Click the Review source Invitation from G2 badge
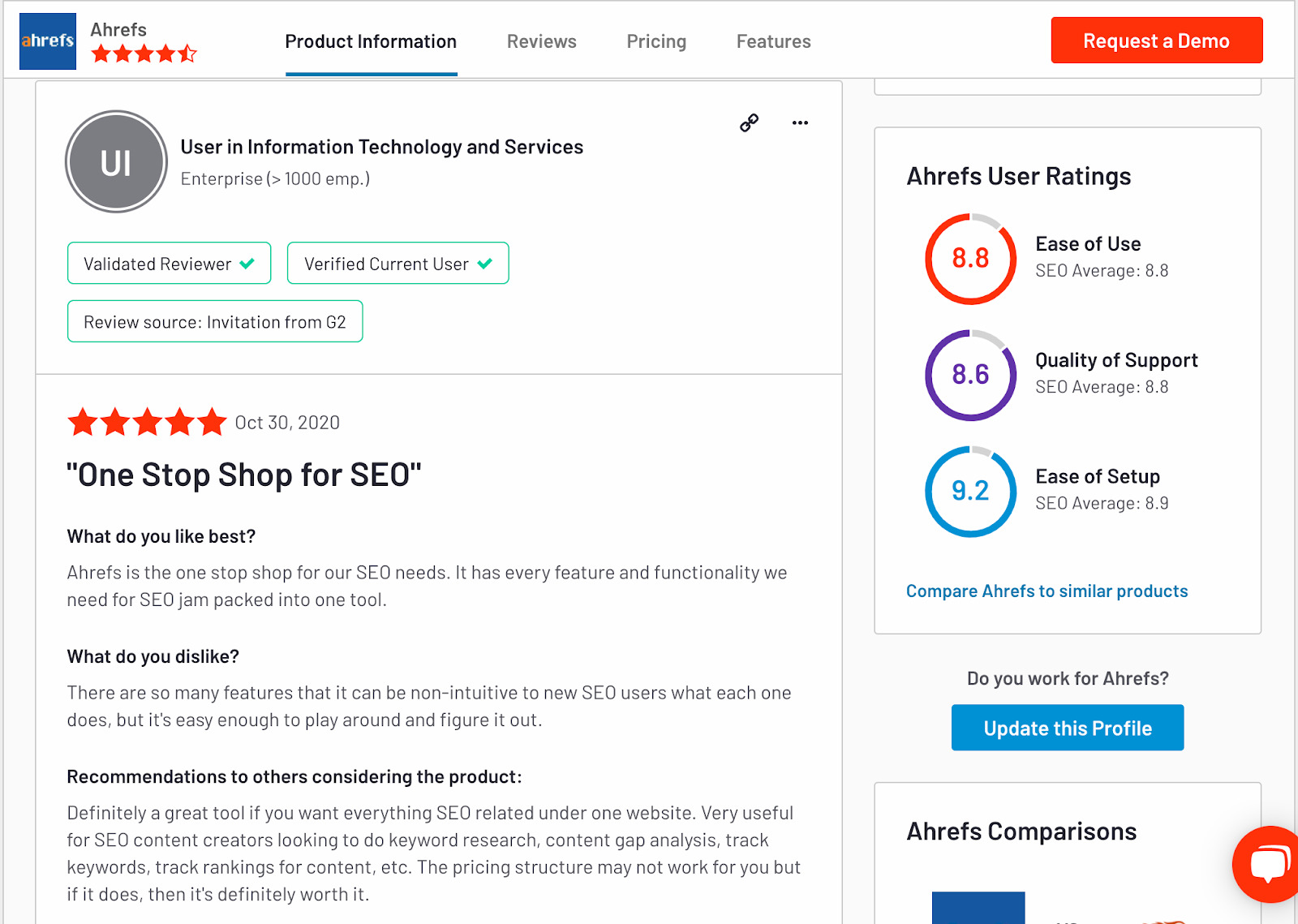Image resolution: width=1298 pixels, height=924 pixels. coord(215,322)
